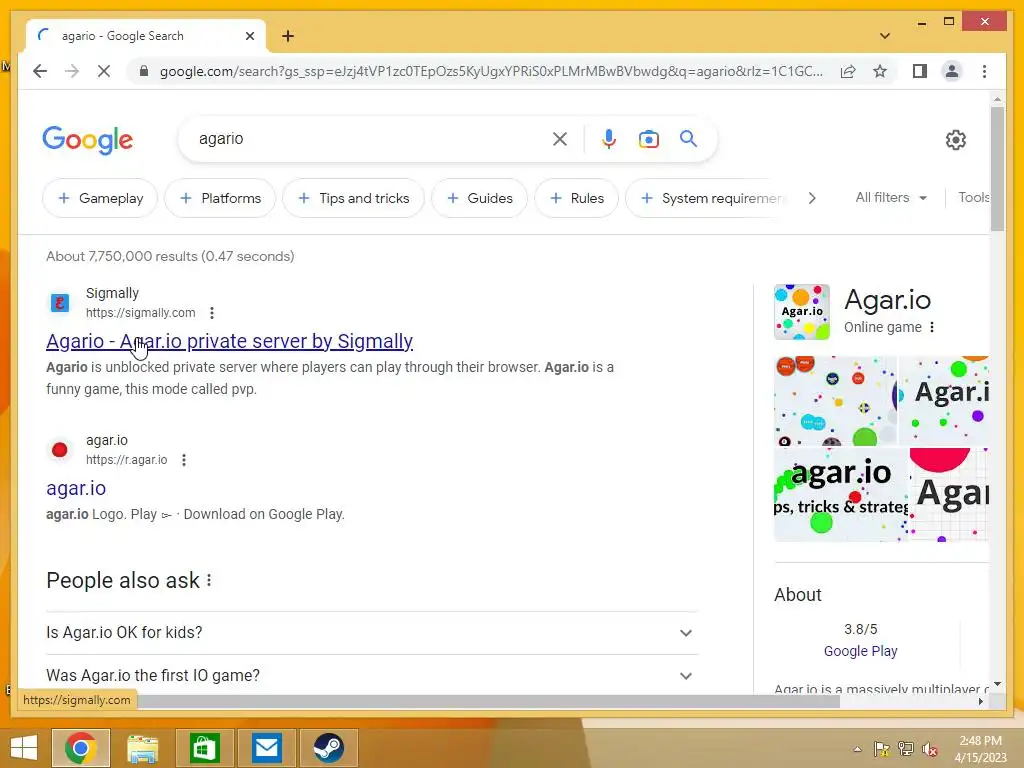Click the red agar.io site favicon

[x=59, y=449]
